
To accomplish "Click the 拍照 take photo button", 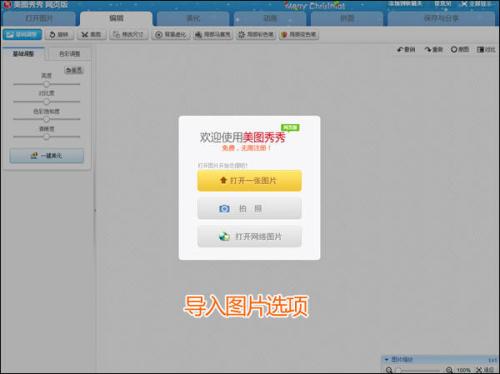I will click(249, 209).
